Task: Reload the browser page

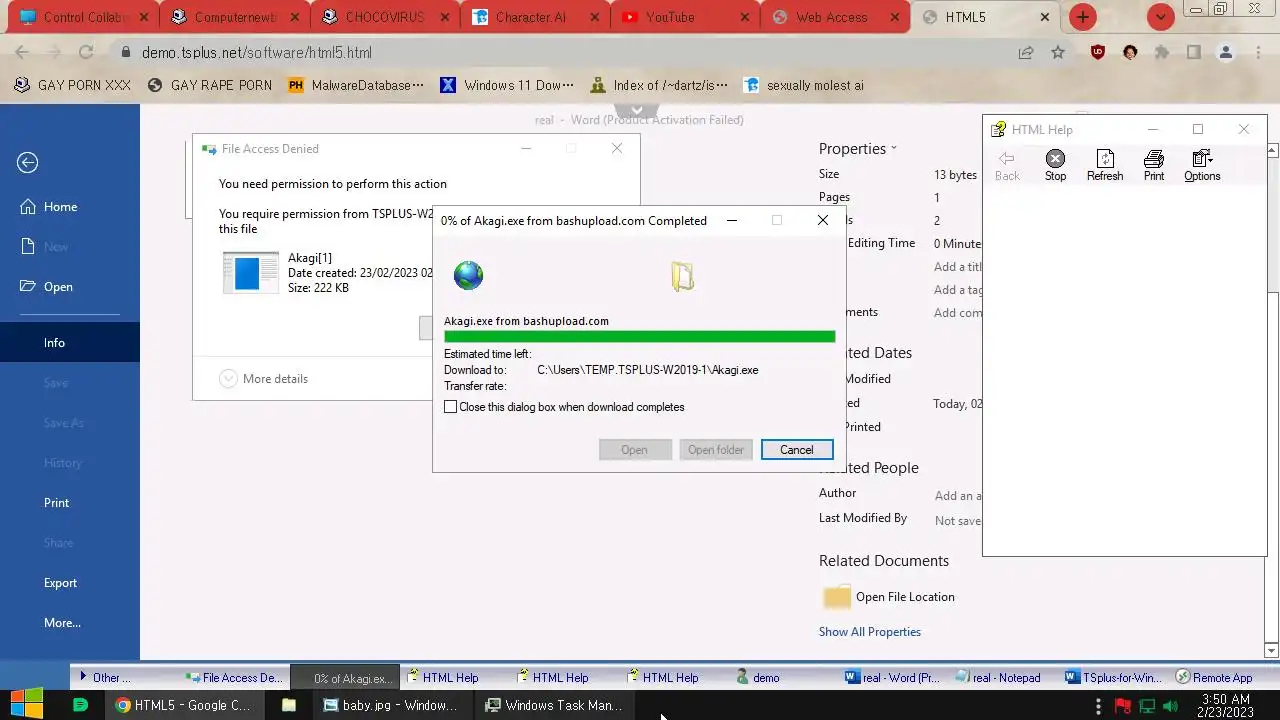Action: [x=86, y=53]
